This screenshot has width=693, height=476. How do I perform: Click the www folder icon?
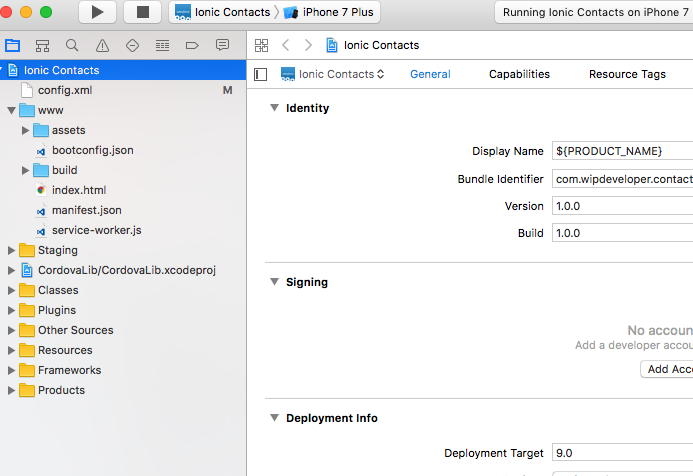27,110
